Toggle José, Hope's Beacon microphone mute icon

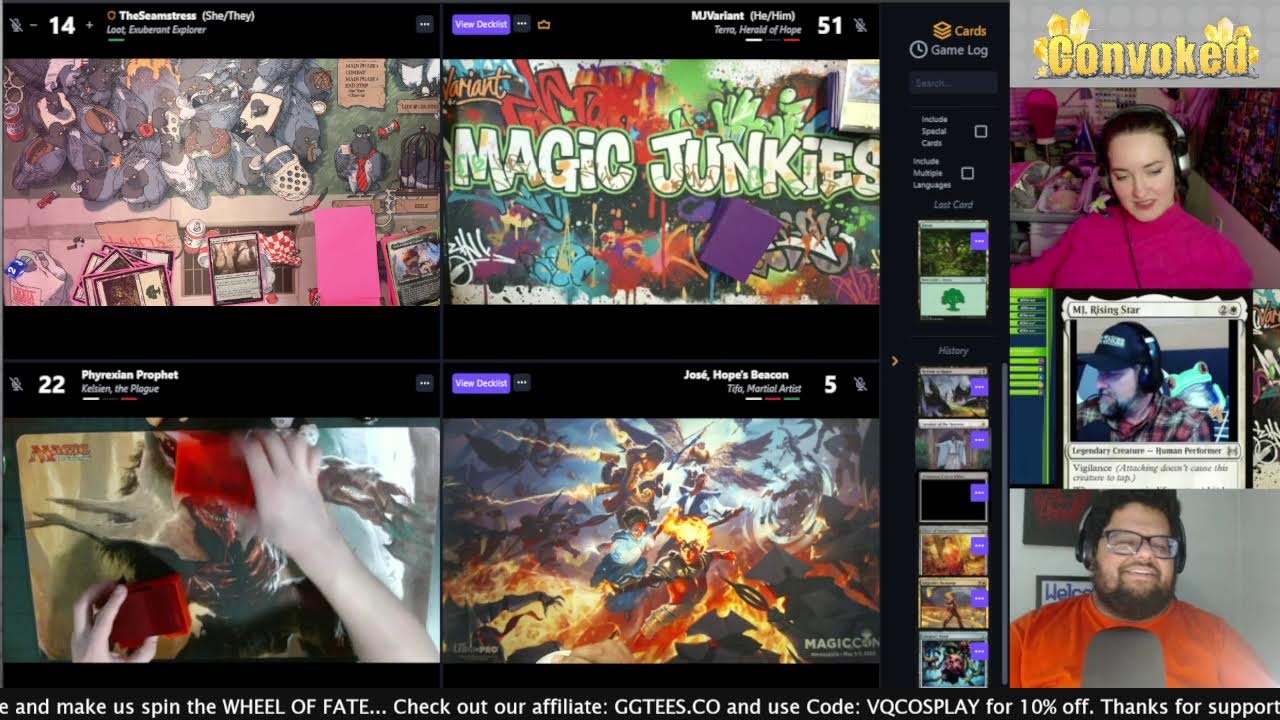pos(860,384)
